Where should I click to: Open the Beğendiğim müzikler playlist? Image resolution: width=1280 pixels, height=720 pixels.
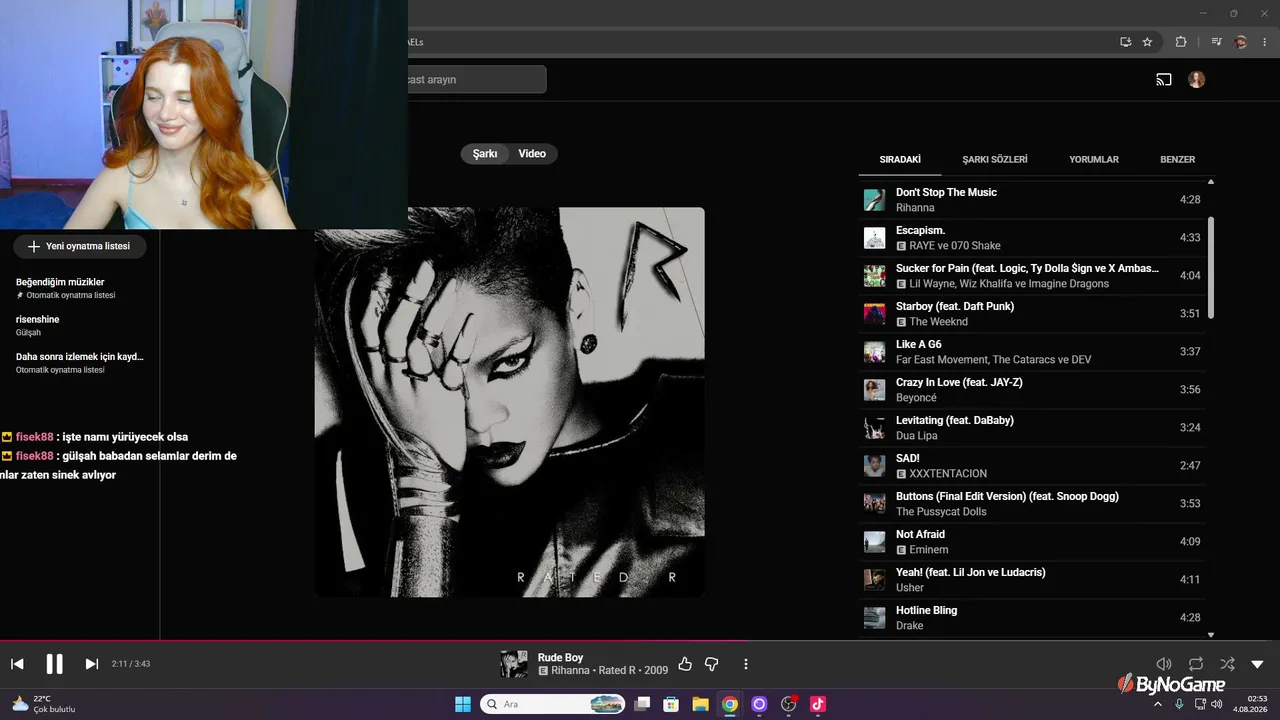coord(80,288)
